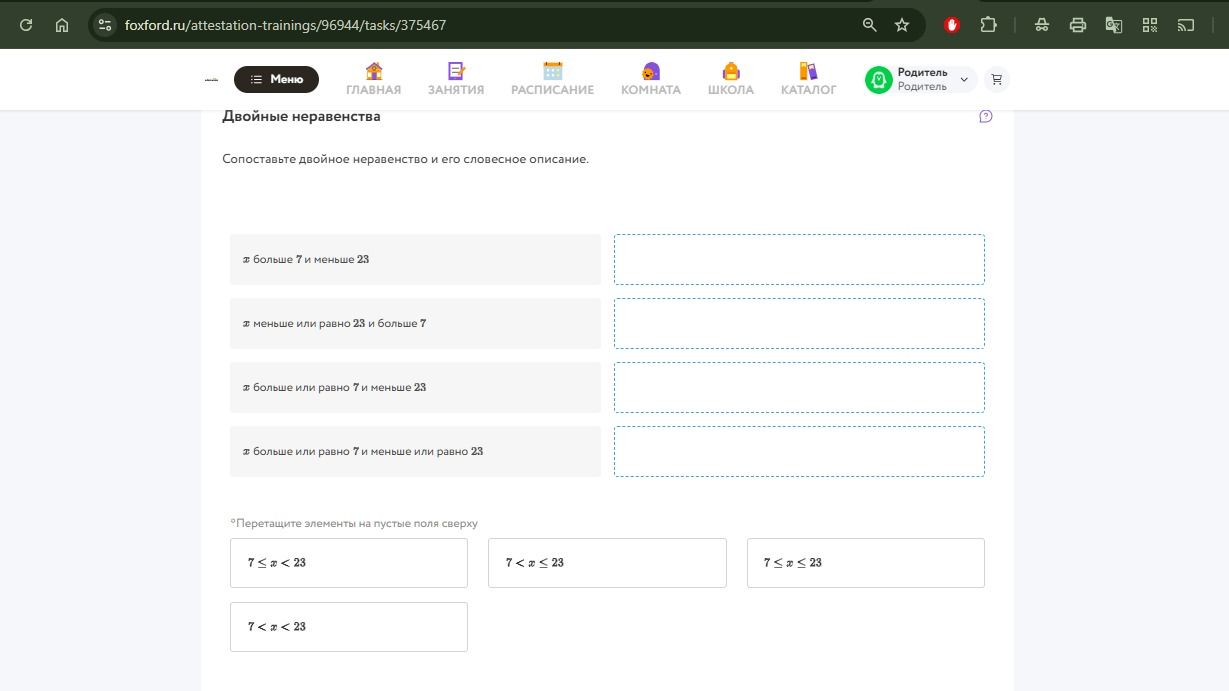Open the Занятия section
The width and height of the screenshot is (1229, 691).
[456, 79]
